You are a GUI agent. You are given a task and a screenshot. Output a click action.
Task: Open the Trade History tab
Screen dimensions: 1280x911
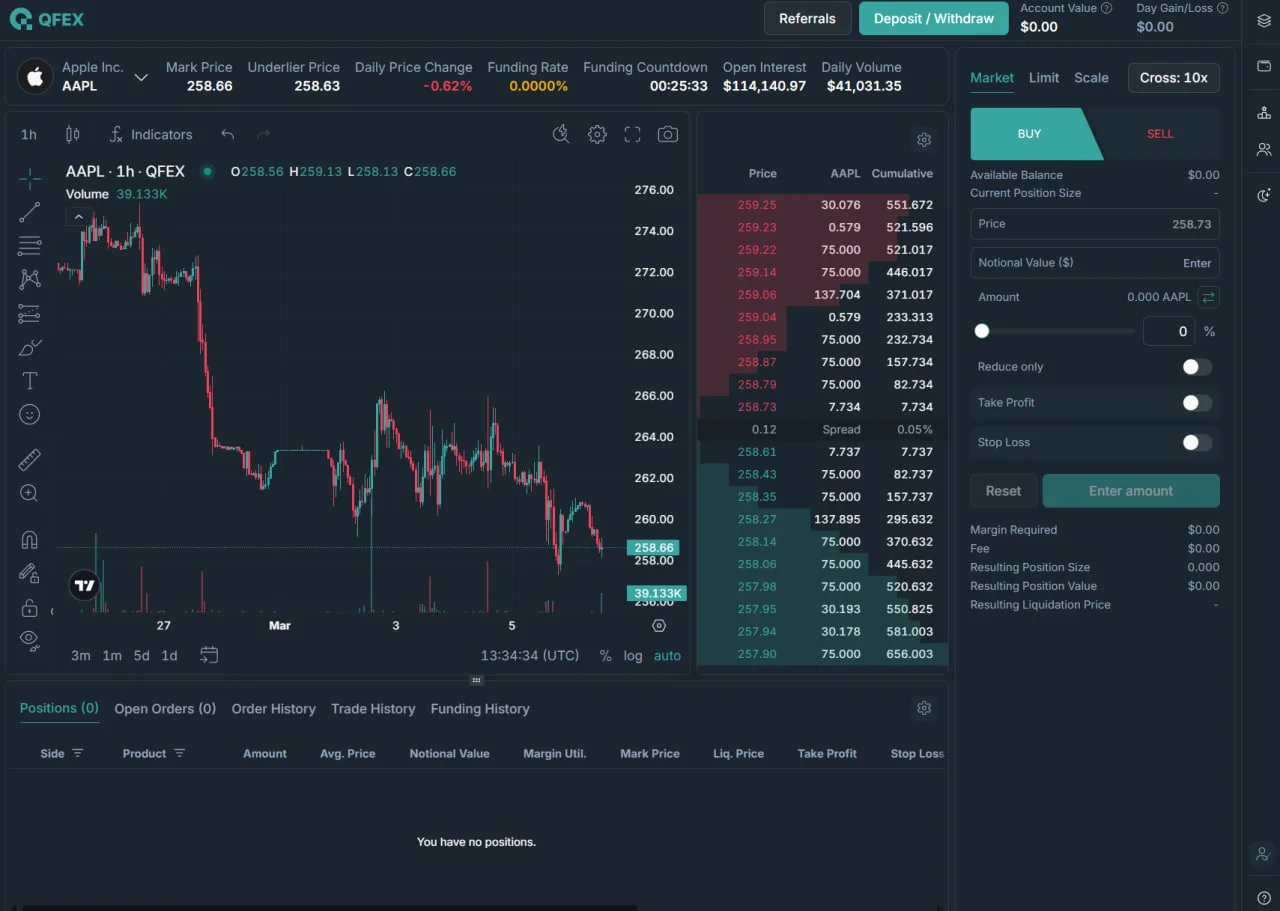point(373,708)
